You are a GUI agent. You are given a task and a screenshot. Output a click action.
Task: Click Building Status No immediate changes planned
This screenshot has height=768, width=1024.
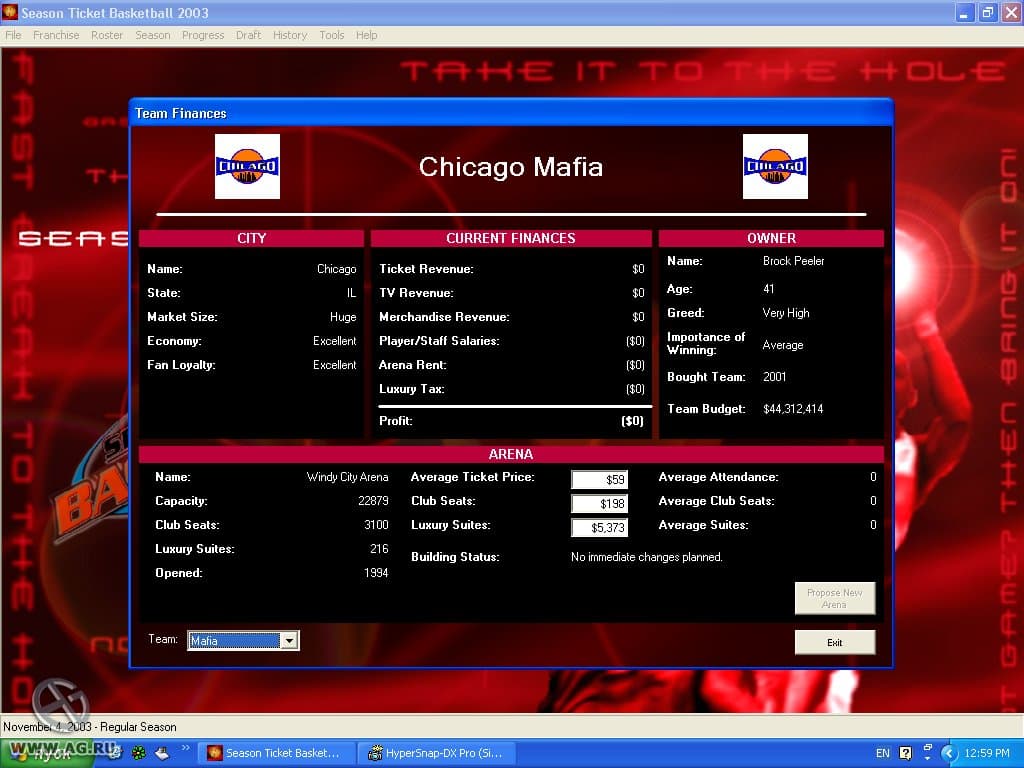(647, 557)
